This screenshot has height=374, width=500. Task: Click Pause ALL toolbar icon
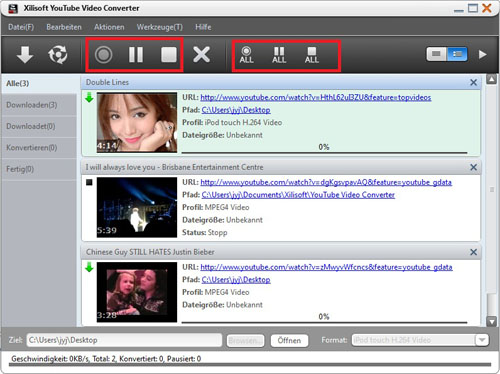(279, 55)
